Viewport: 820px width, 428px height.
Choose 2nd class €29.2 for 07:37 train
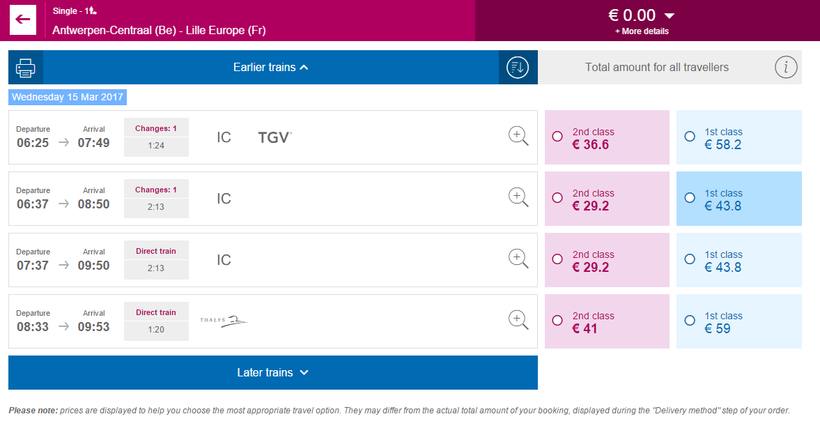[557, 260]
